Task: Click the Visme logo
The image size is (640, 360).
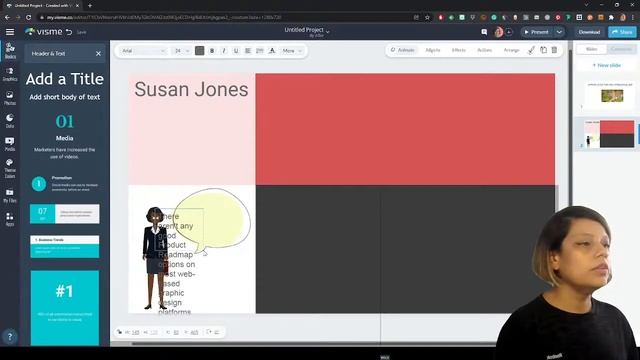Action: point(44,32)
